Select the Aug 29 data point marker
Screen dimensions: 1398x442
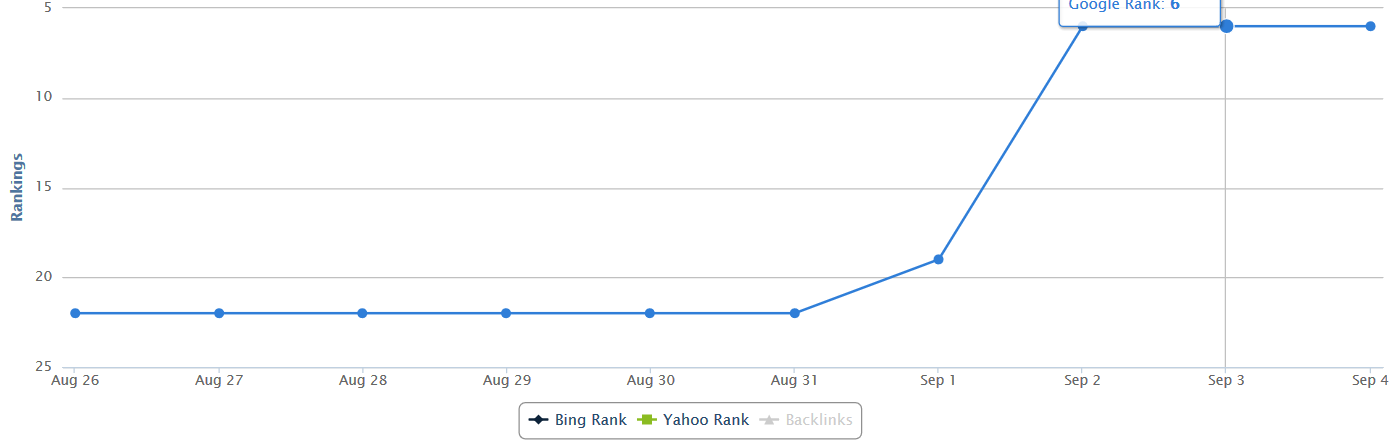506,313
